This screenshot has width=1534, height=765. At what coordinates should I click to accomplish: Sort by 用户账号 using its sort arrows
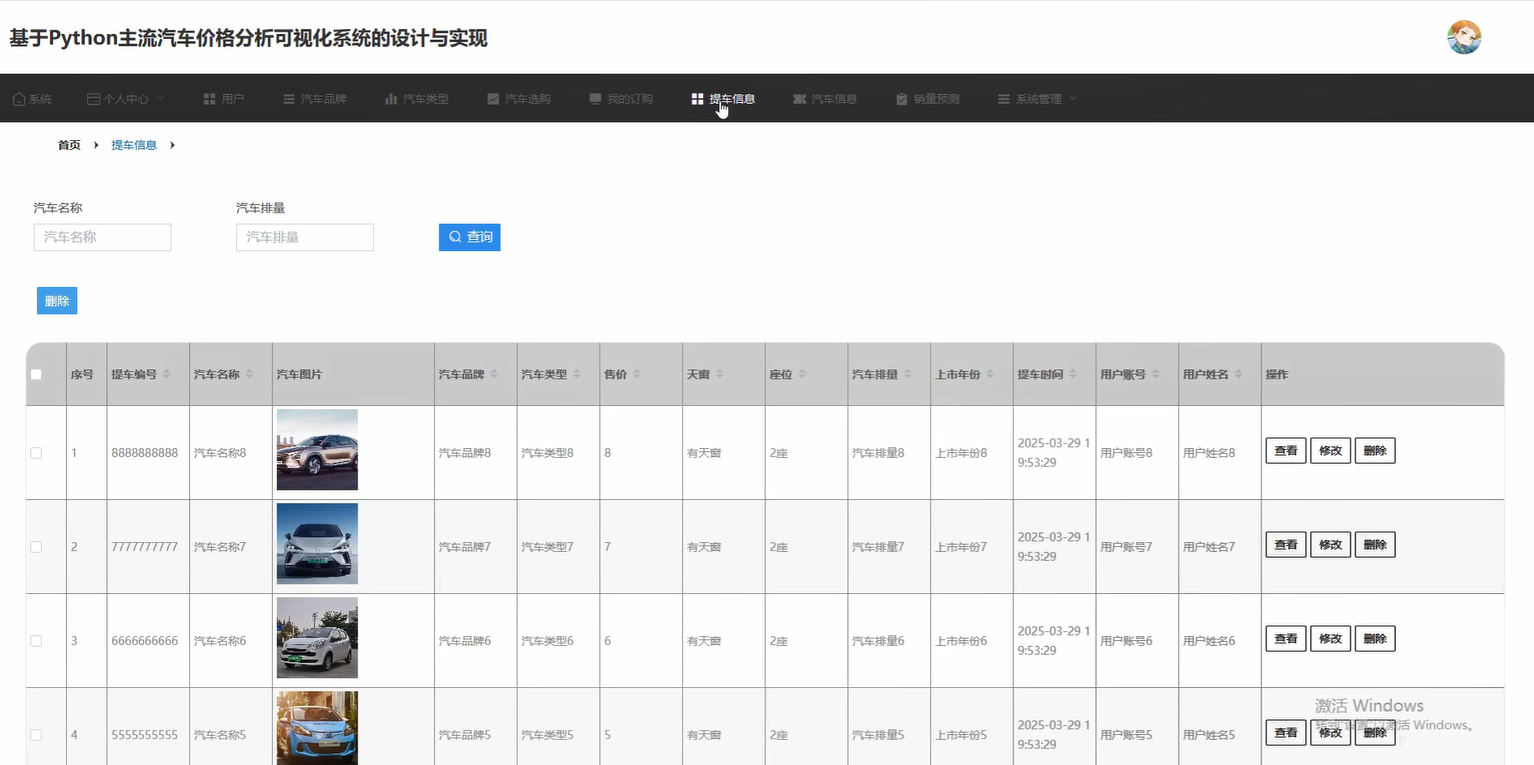1156,374
